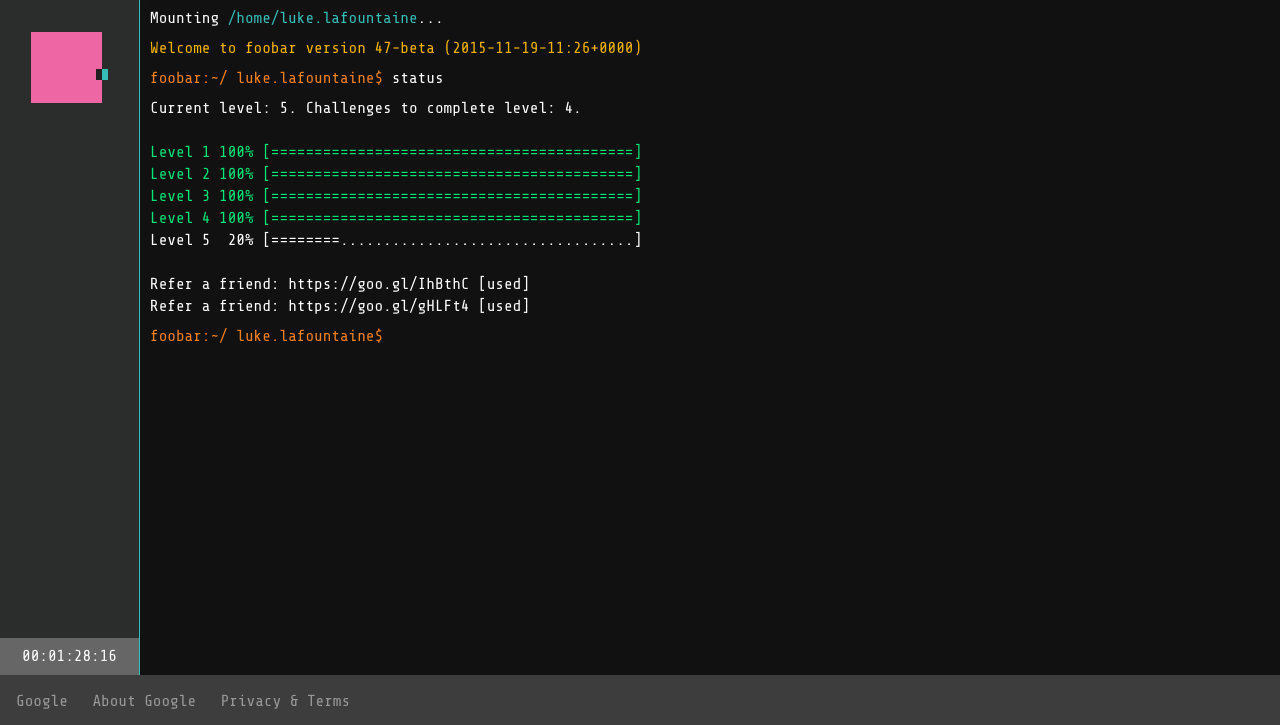Click the Level 4 progress bar
1280x725 pixels.
pos(451,218)
